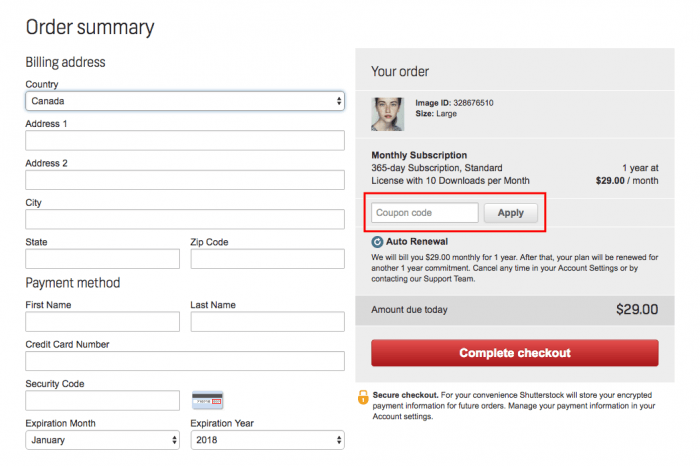This screenshot has width=700, height=466.
Task: Click the Address 2 input field
Action: 185,180
